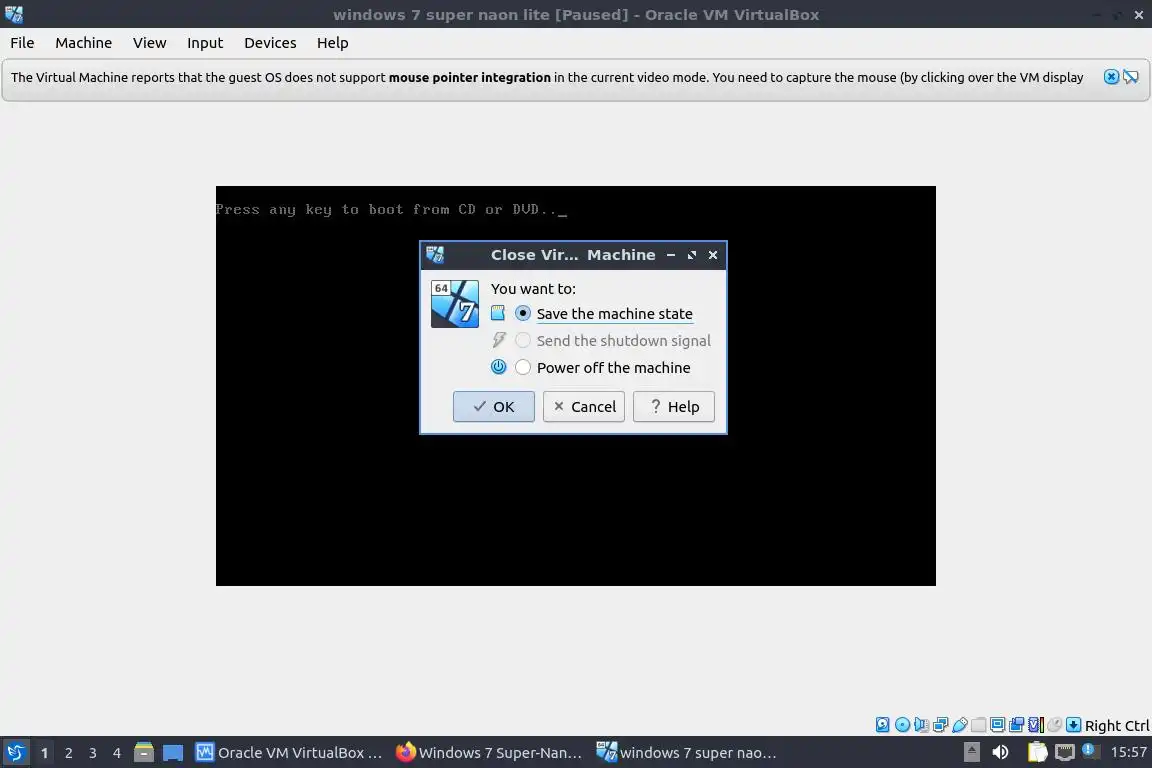1152x768 pixels.
Task: Open the clipboard manager tray icon
Action: (x=1037, y=752)
